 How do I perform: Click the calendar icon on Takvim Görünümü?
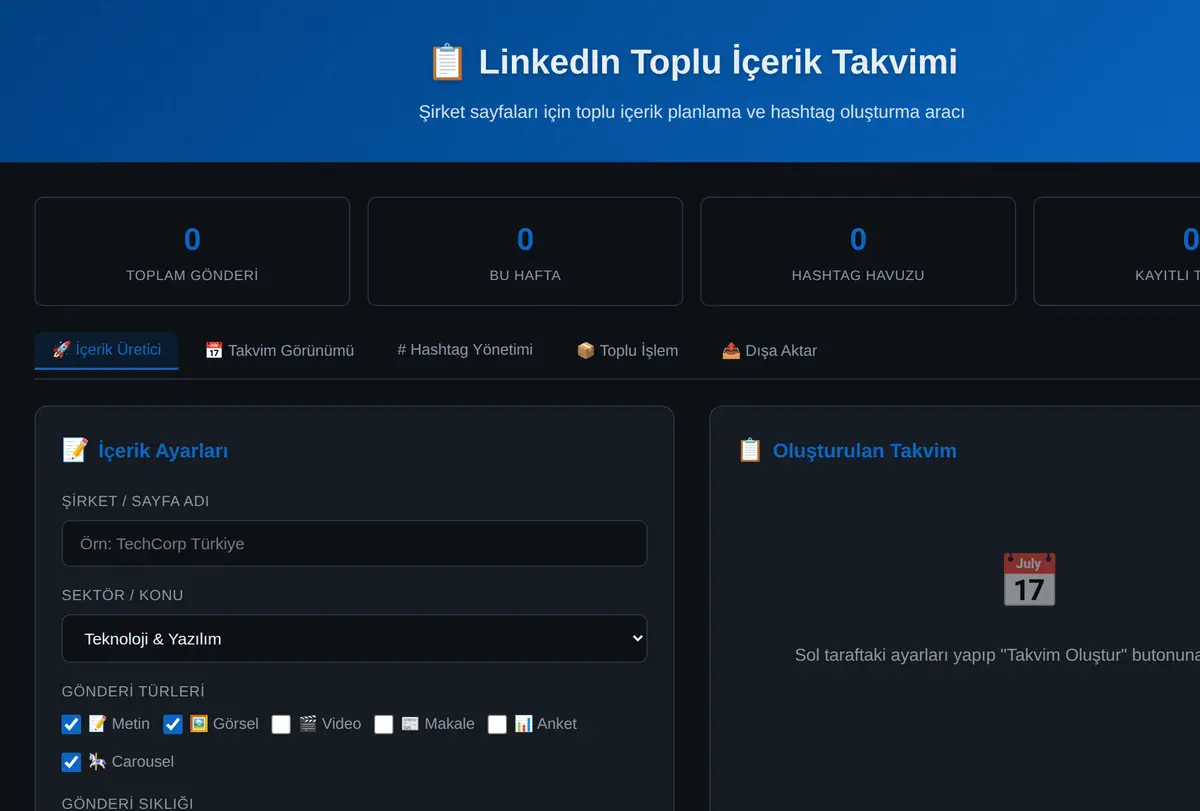coord(214,350)
